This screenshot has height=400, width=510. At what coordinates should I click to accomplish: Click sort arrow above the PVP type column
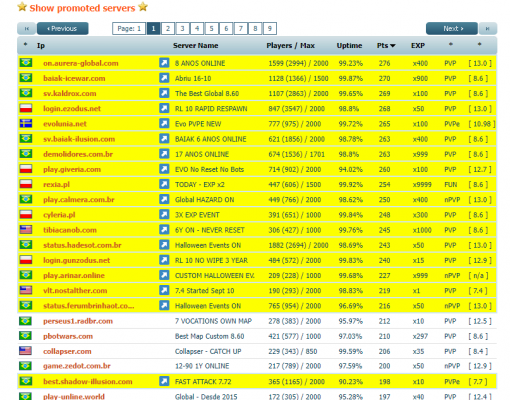[451, 44]
